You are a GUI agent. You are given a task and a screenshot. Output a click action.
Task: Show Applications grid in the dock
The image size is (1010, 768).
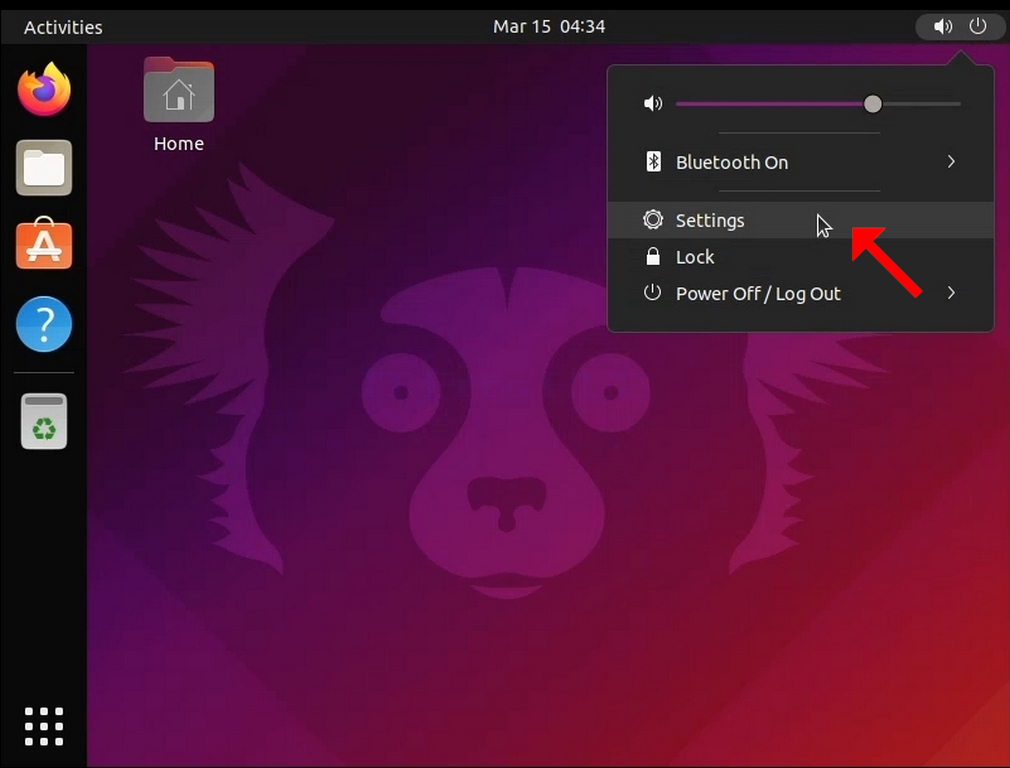[x=44, y=726]
